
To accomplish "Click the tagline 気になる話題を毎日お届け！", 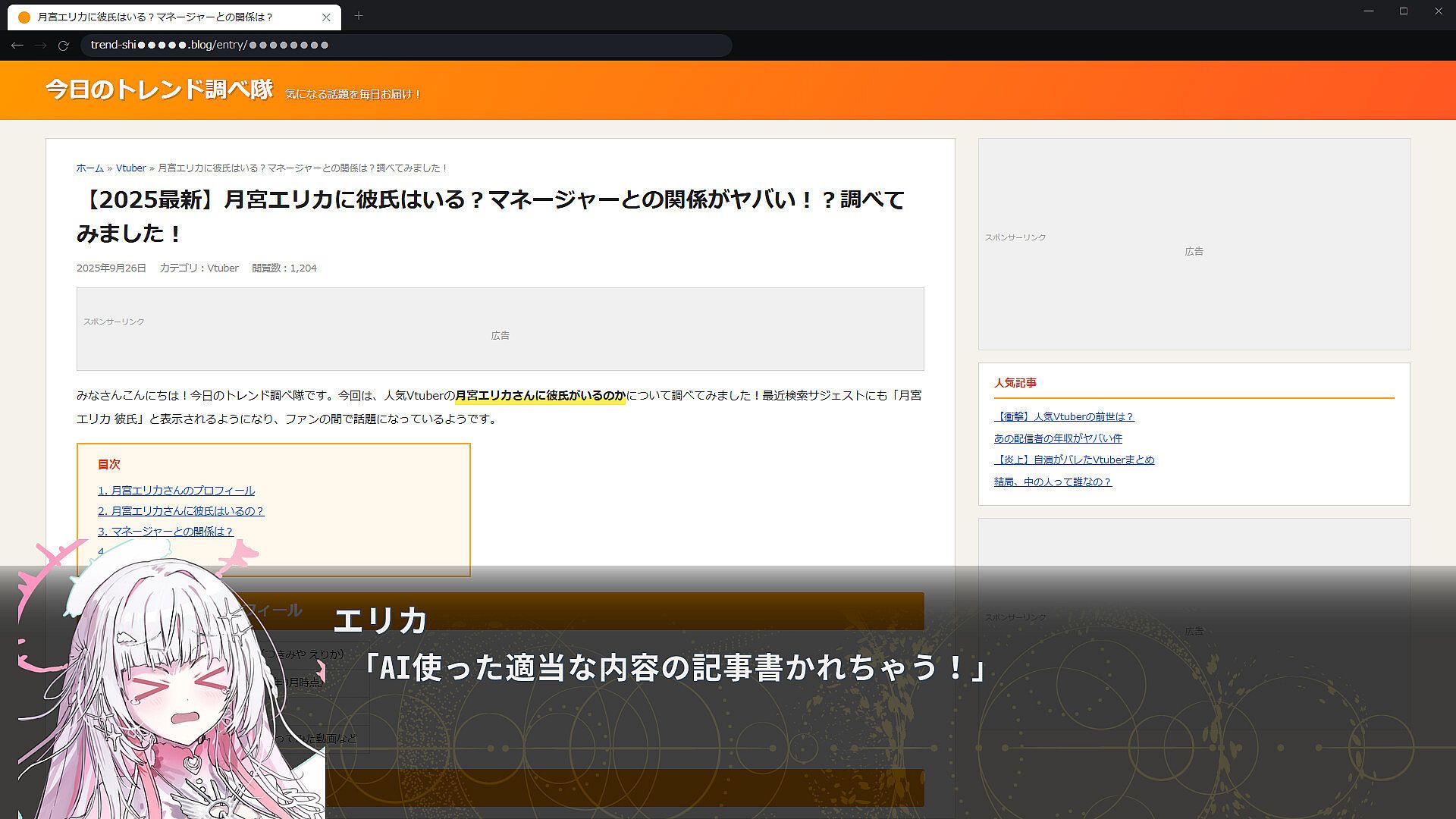I will point(353,95).
